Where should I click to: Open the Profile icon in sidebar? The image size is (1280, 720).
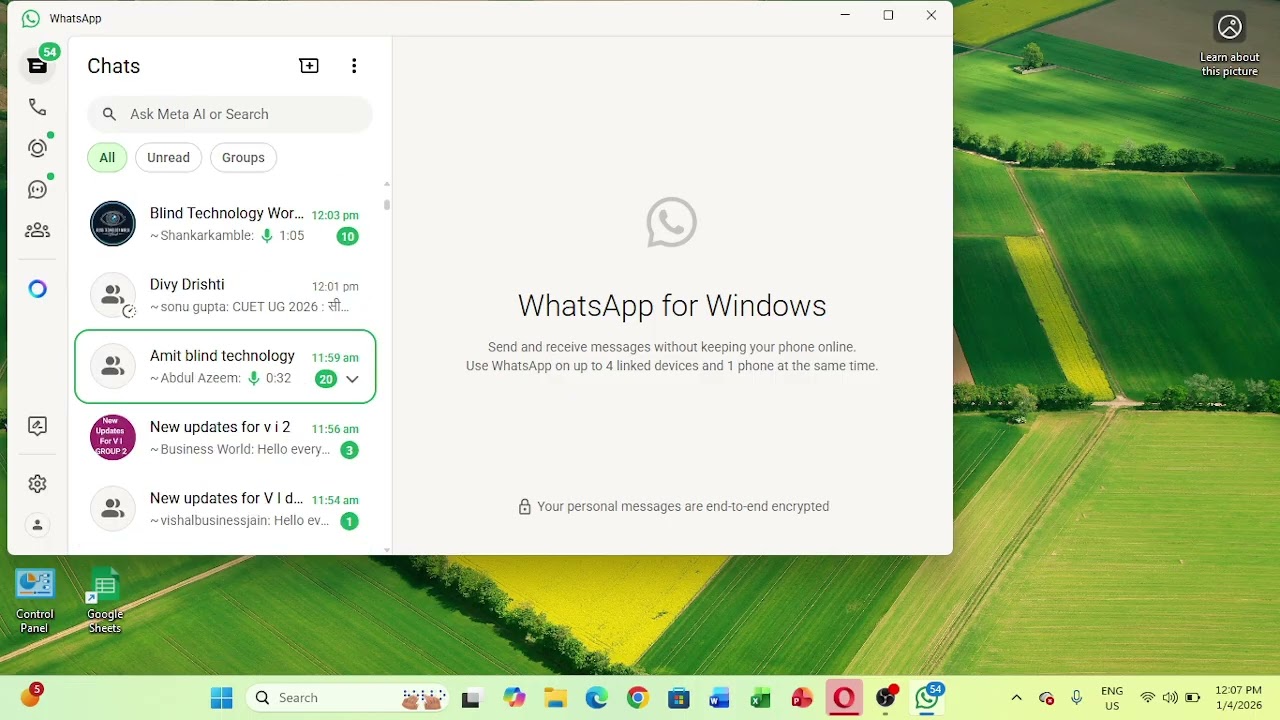pyautogui.click(x=37, y=525)
